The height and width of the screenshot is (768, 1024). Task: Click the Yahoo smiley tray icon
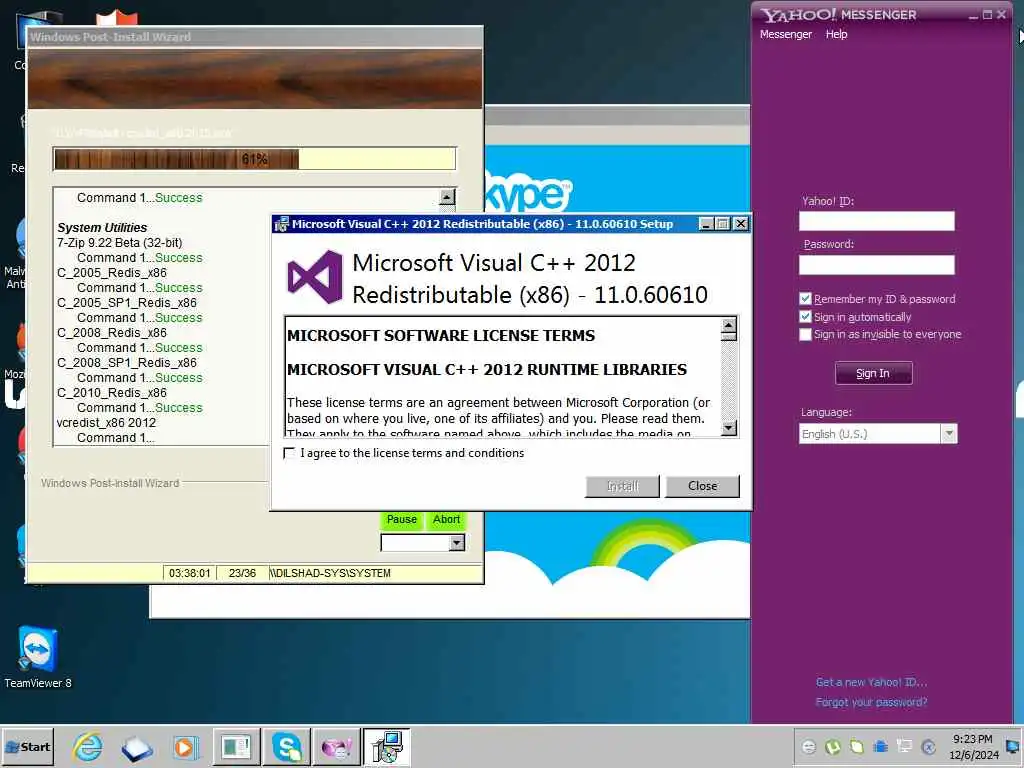pos(809,746)
